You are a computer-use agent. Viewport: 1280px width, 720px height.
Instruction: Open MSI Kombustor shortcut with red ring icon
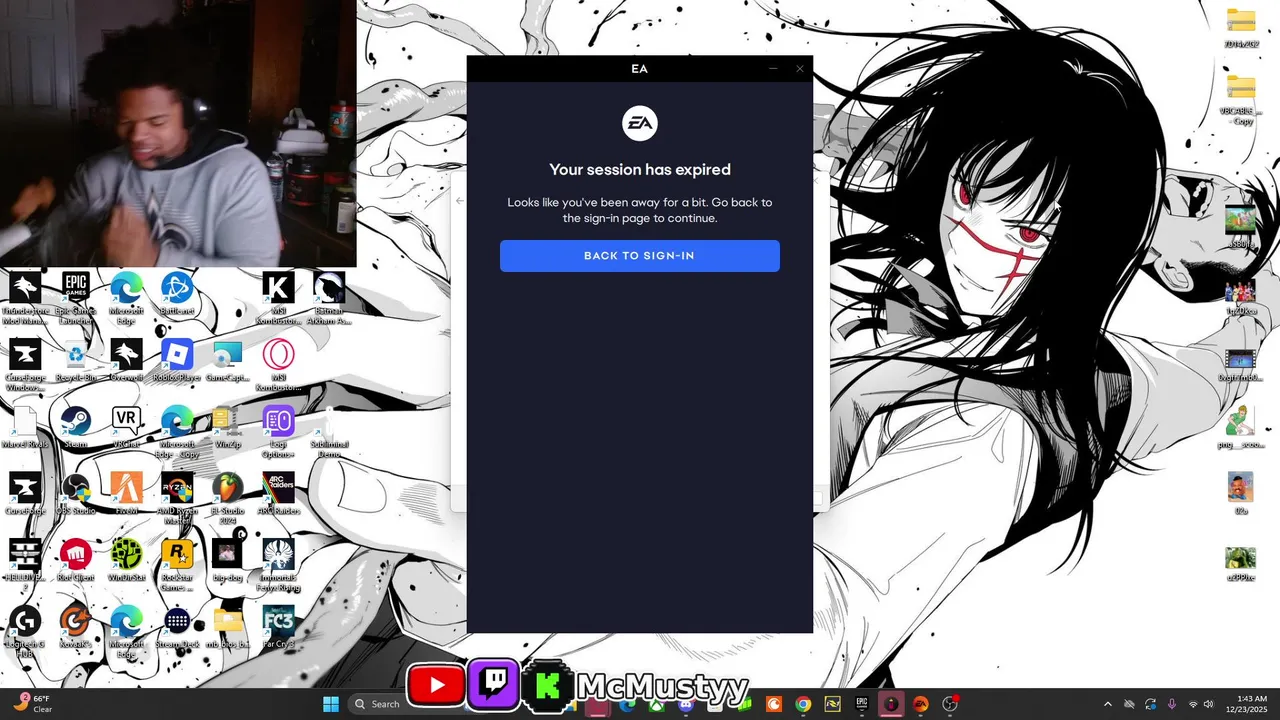point(279,366)
